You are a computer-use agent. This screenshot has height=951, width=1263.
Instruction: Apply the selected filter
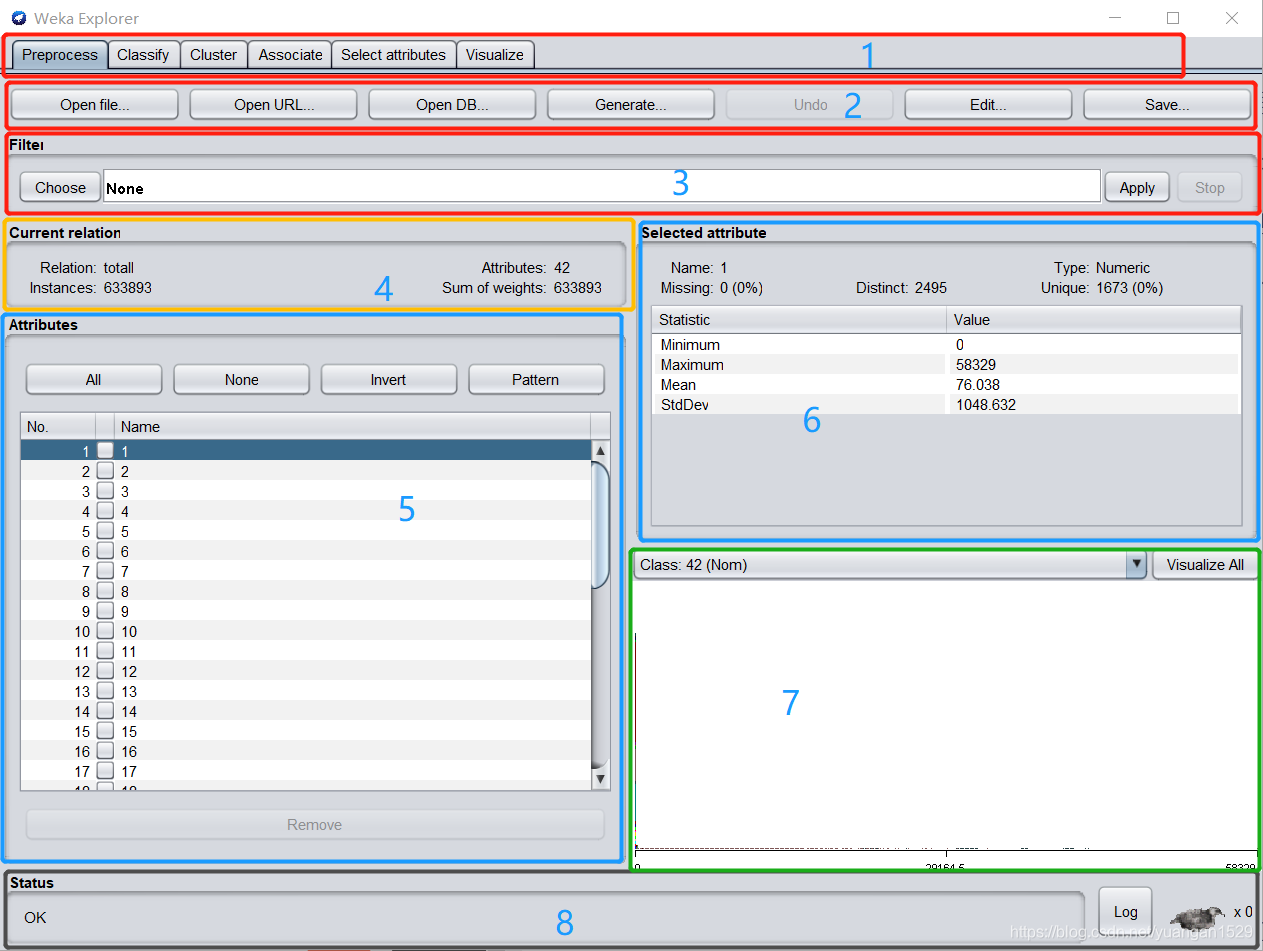(x=1137, y=187)
